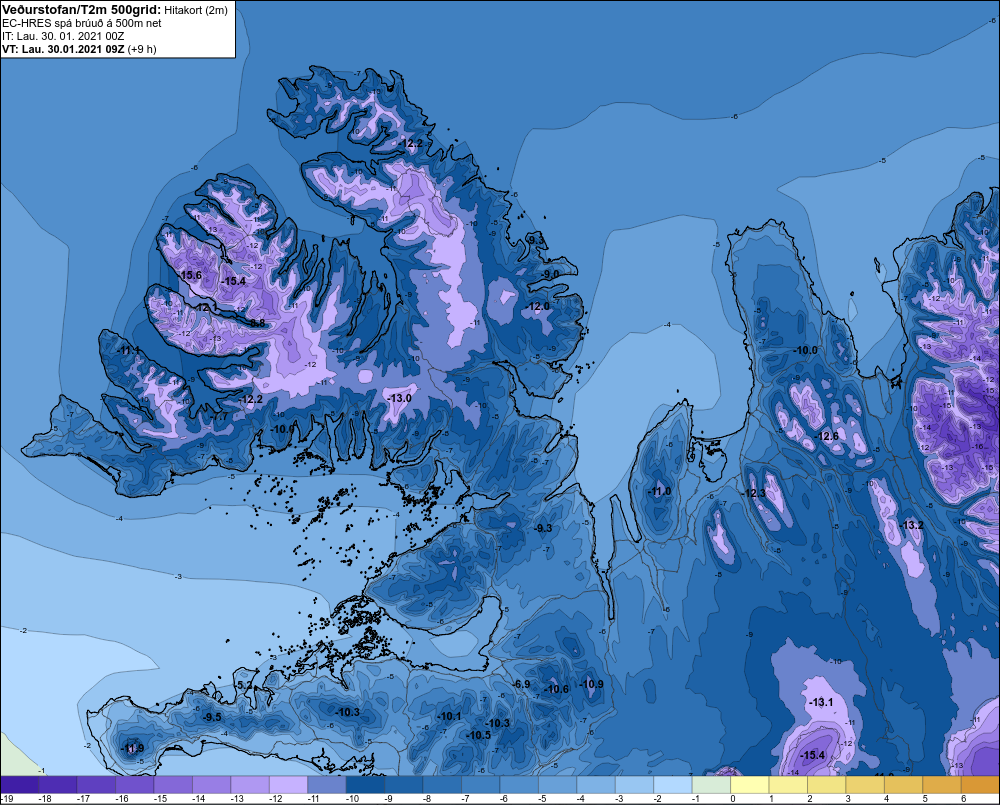Click the 2 legend scale label
Image resolution: width=1000 pixels, height=805 pixels.
810,799
